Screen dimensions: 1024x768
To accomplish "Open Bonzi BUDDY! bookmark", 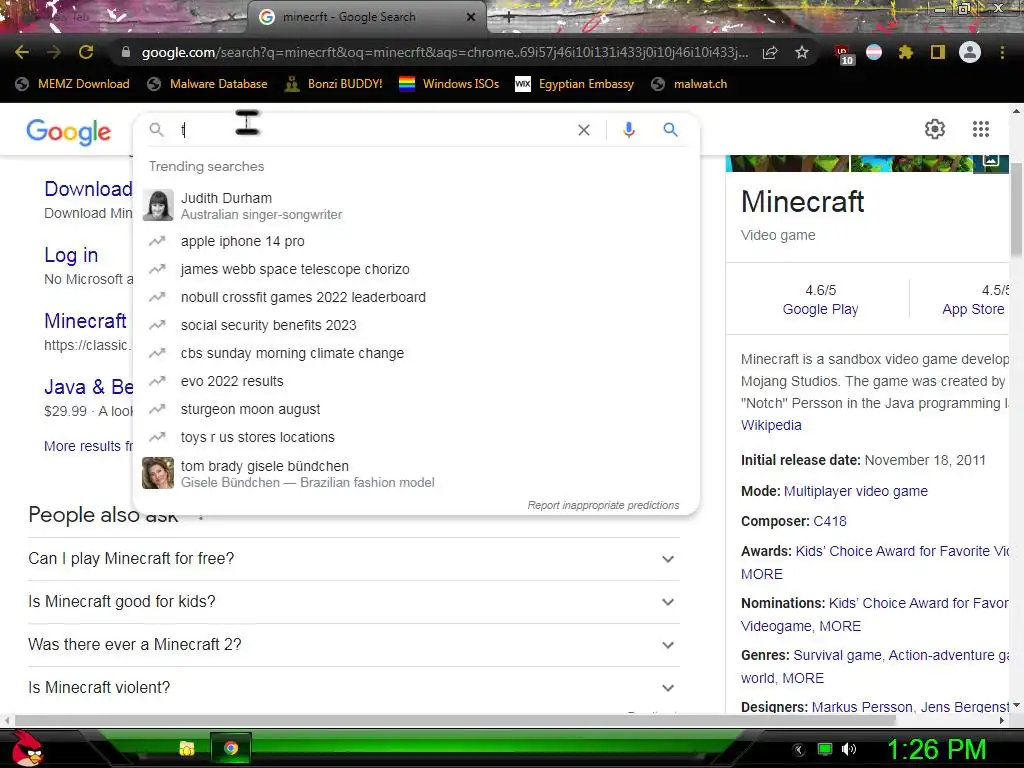I will tap(334, 84).
